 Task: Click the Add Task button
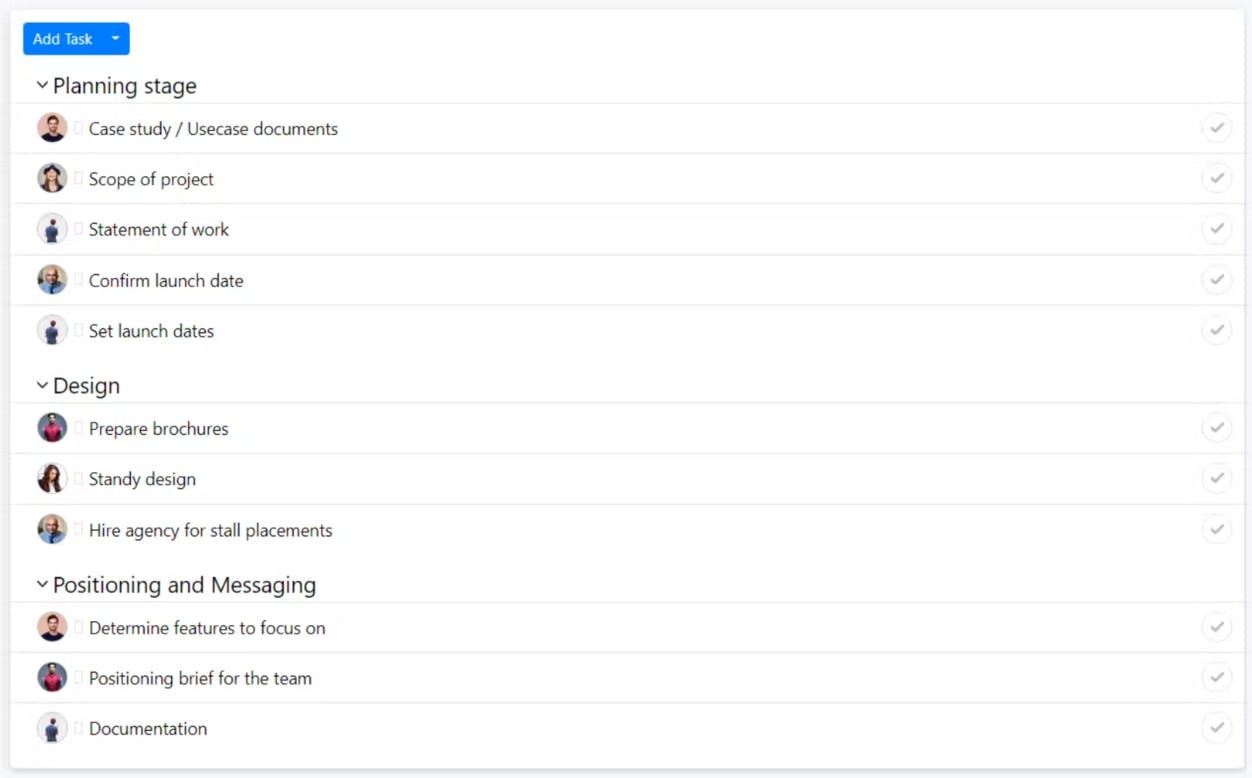coord(62,39)
